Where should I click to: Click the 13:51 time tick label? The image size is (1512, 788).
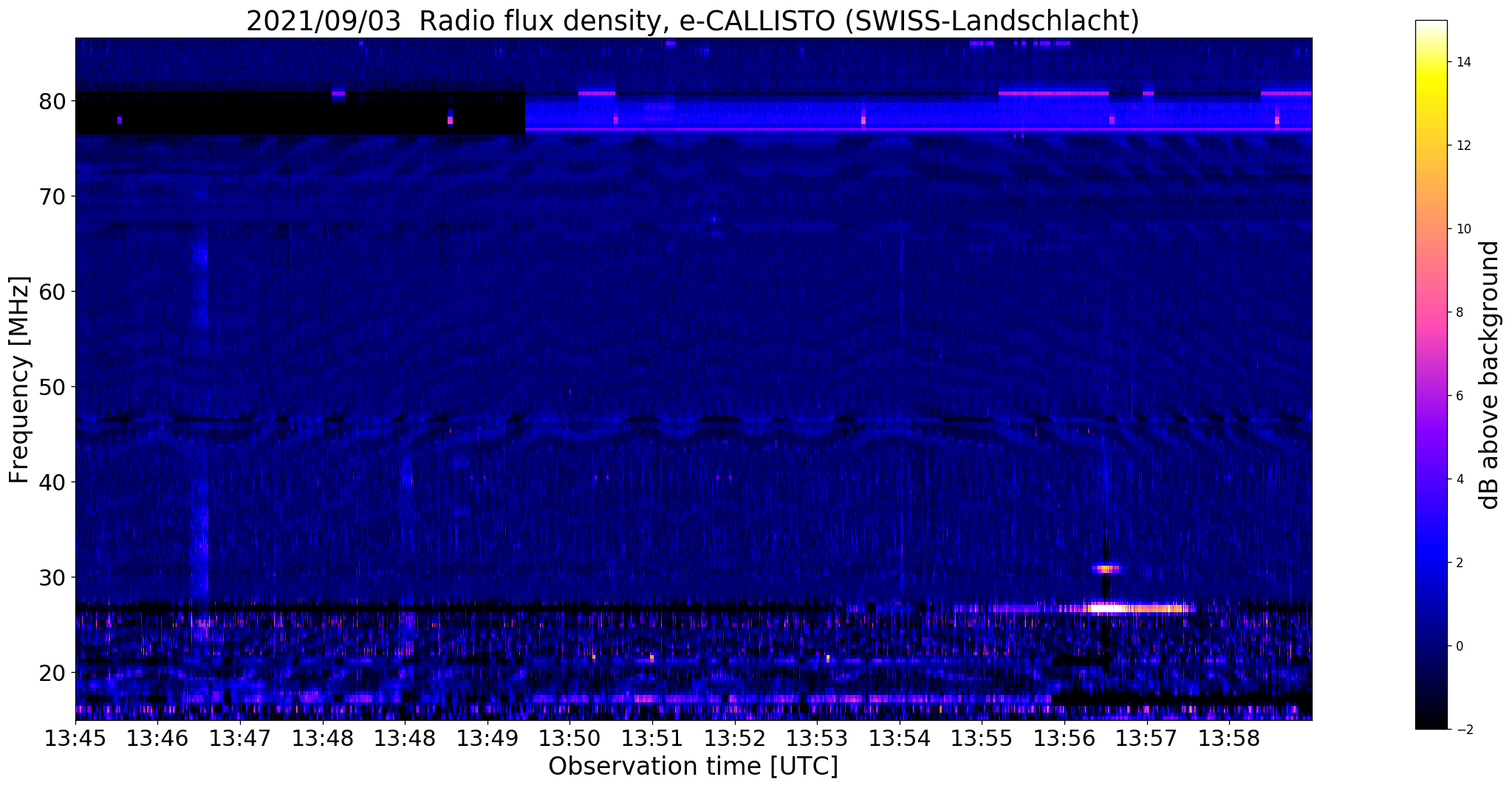[x=652, y=739]
